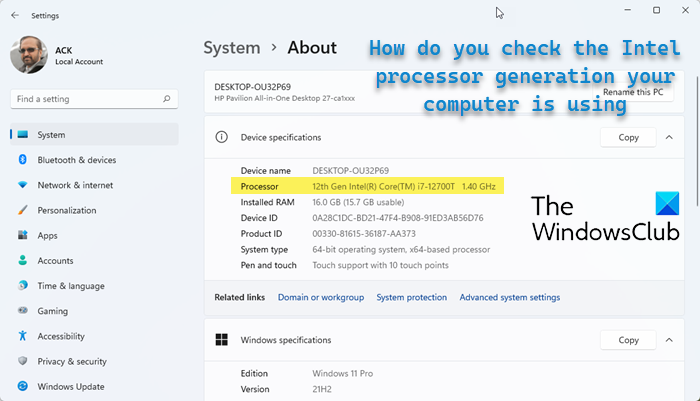Click the Network & internet wifi icon
Viewport: 700px width, 401px height.
pos(23,184)
